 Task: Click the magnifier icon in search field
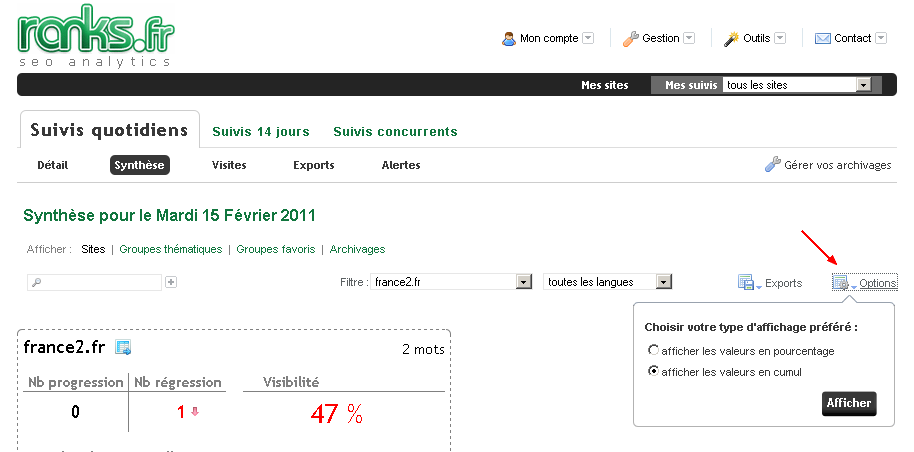36,282
